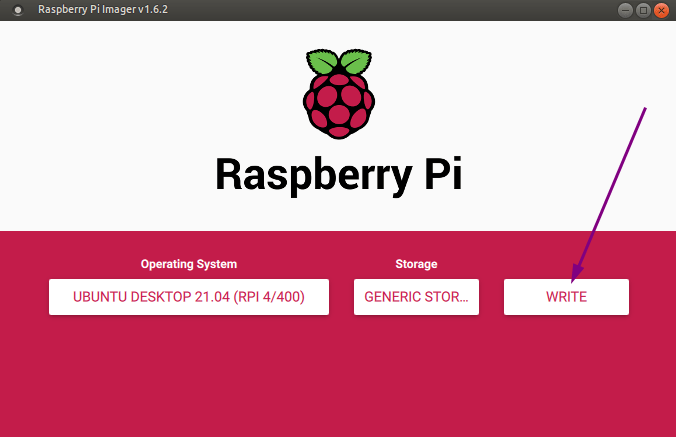Open the window menu icon in title bar
The width and height of the screenshot is (676, 437).
[18, 10]
